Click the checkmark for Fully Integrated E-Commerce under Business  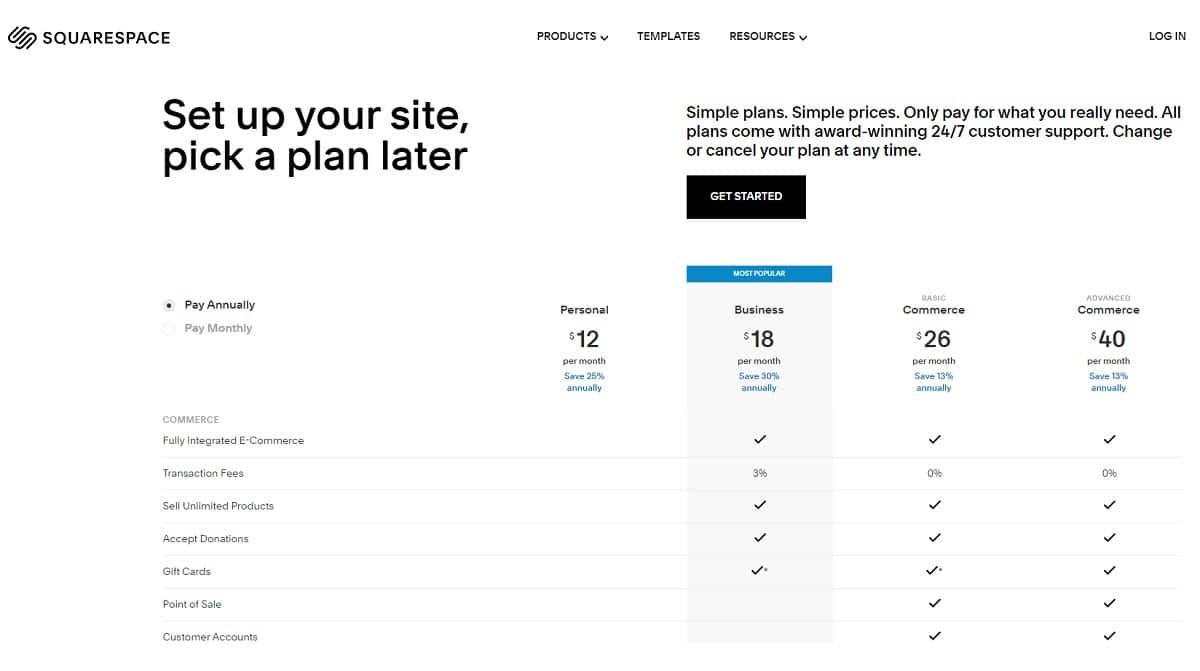(760, 439)
